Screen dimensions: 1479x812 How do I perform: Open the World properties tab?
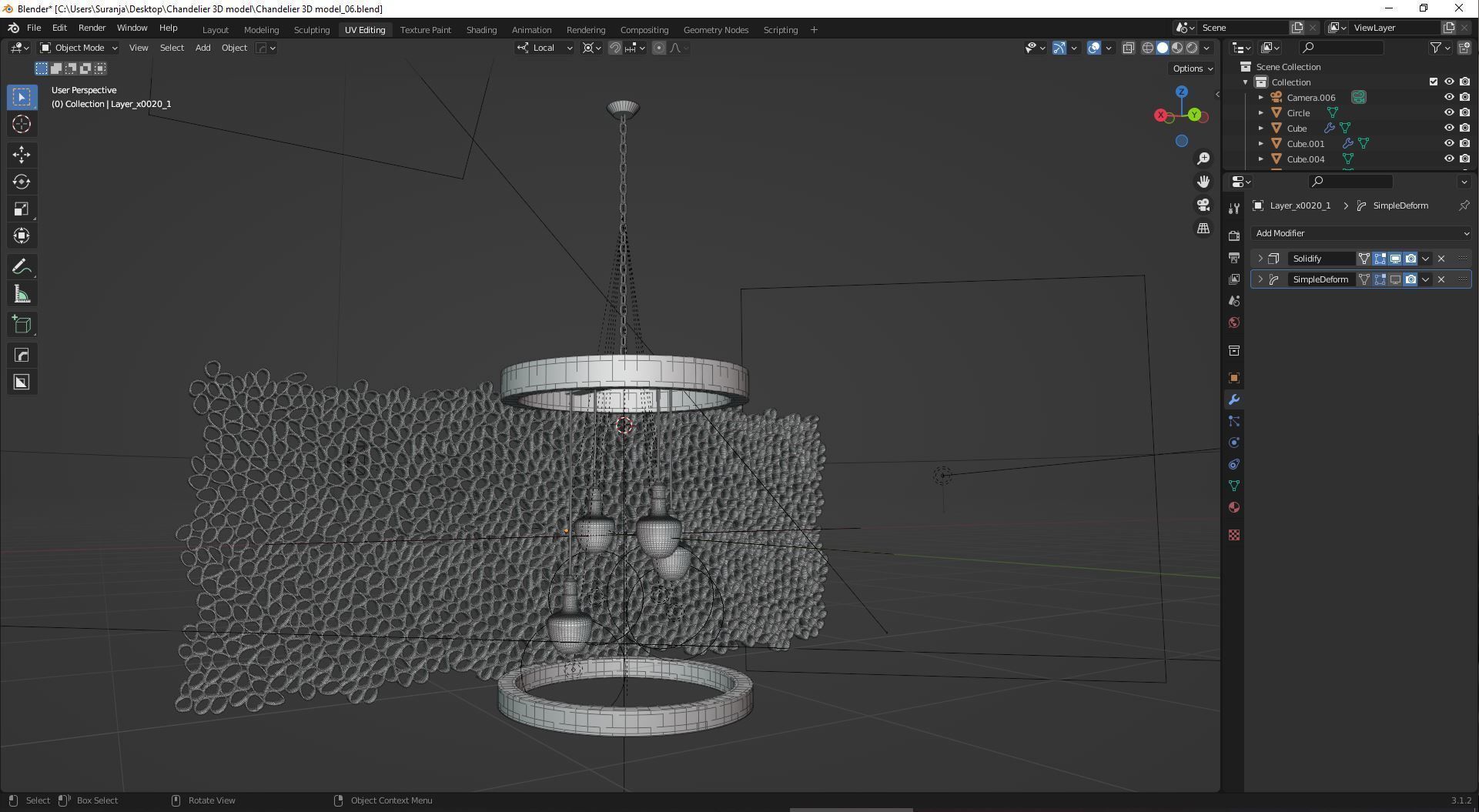(x=1234, y=322)
